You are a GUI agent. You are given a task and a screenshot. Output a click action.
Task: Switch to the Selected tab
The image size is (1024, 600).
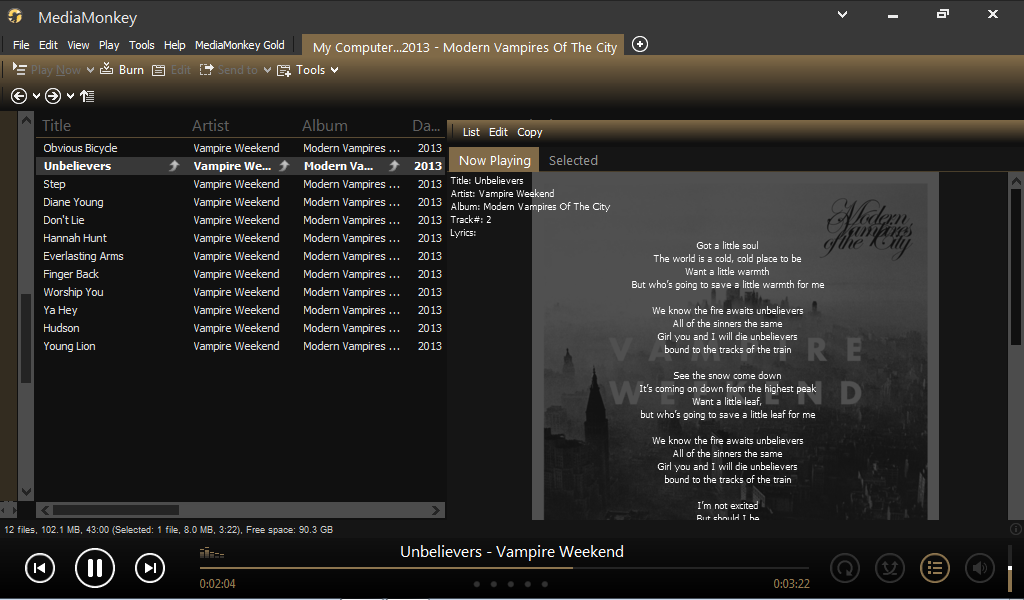coord(573,161)
